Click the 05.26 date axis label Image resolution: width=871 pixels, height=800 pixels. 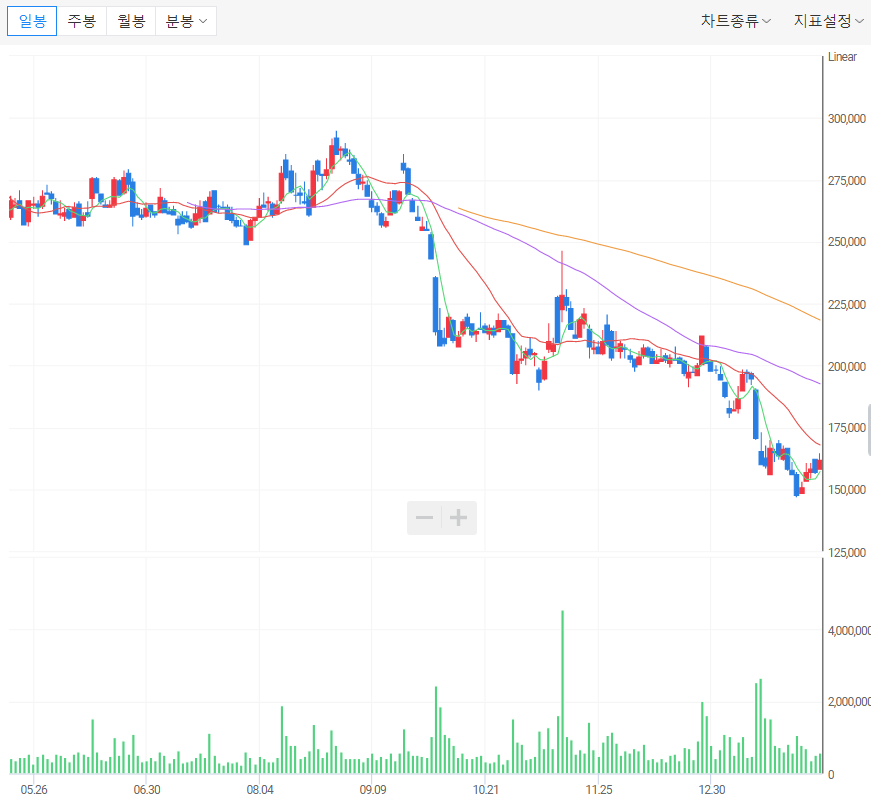[x=34, y=789]
